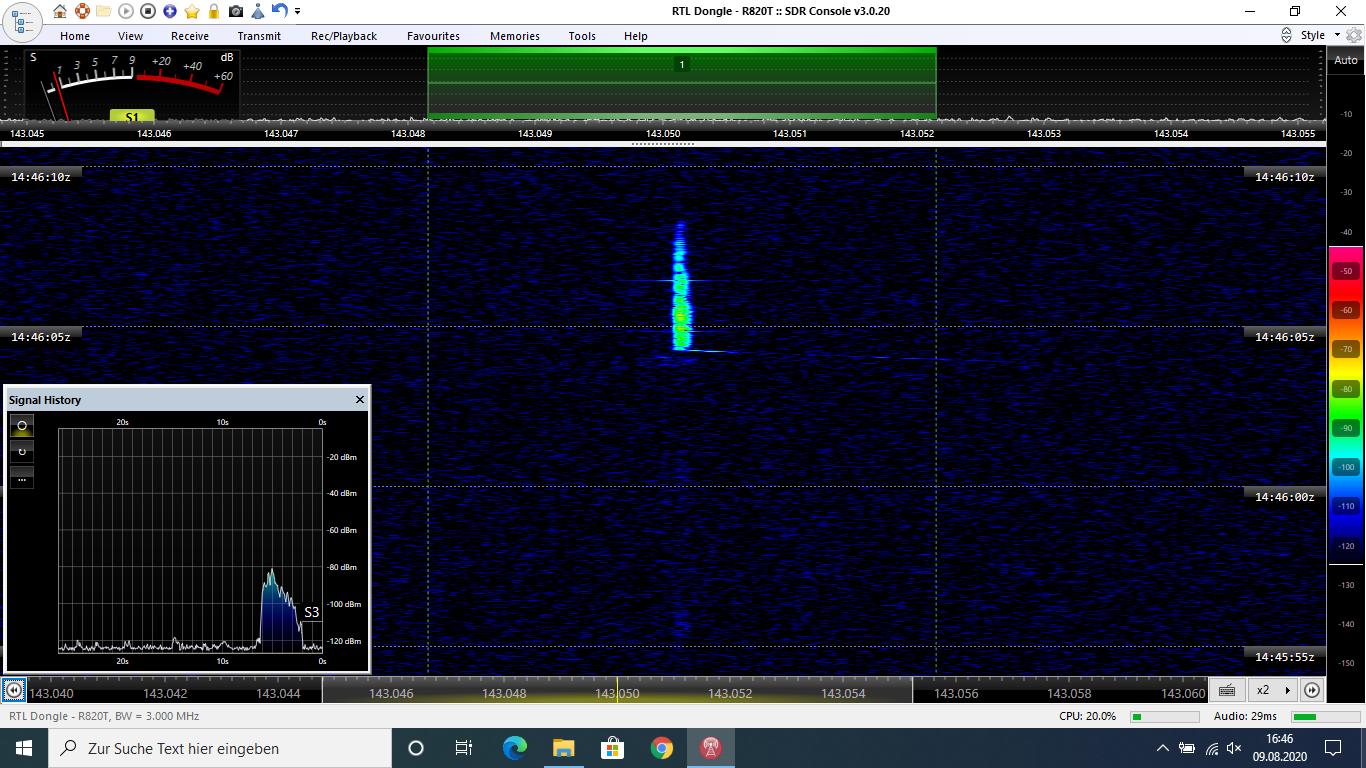Click the settings gear next to Style
Image resolution: width=1366 pixels, height=768 pixels.
click(x=1354, y=35)
